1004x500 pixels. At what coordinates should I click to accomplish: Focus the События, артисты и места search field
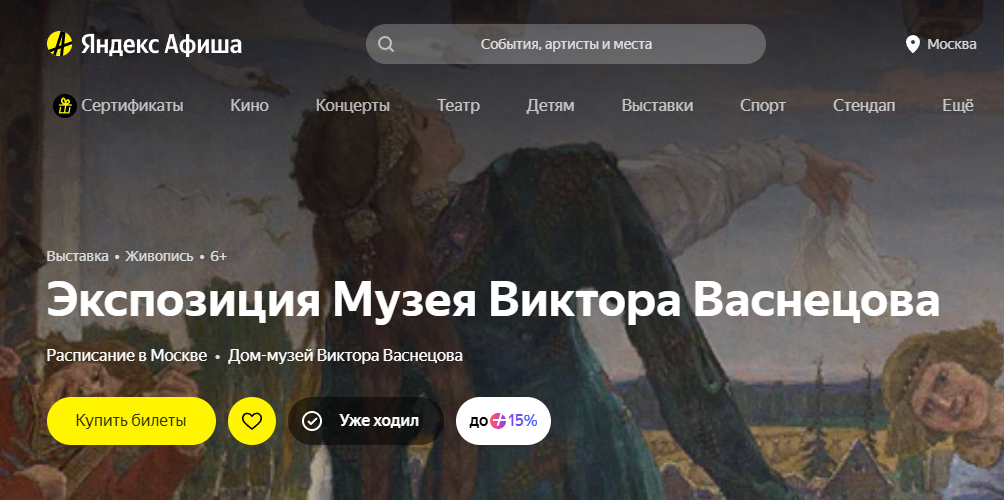click(566, 44)
